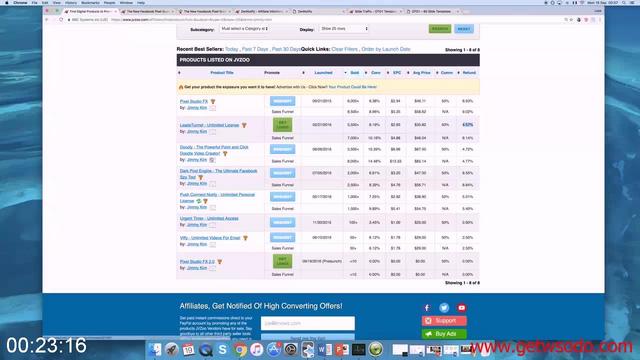Click the email input field in footer
The height and width of the screenshot is (360, 640).
(x=308, y=323)
